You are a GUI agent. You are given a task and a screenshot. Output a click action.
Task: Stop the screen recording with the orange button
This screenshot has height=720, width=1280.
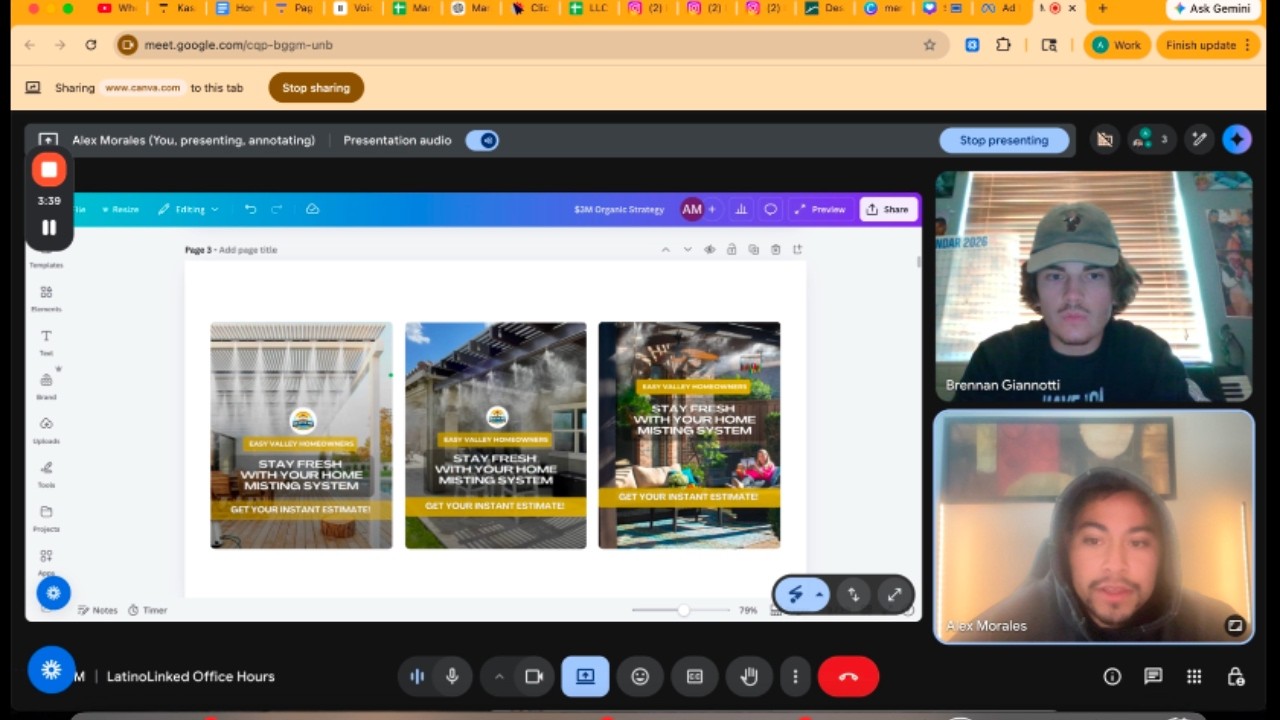point(48,170)
